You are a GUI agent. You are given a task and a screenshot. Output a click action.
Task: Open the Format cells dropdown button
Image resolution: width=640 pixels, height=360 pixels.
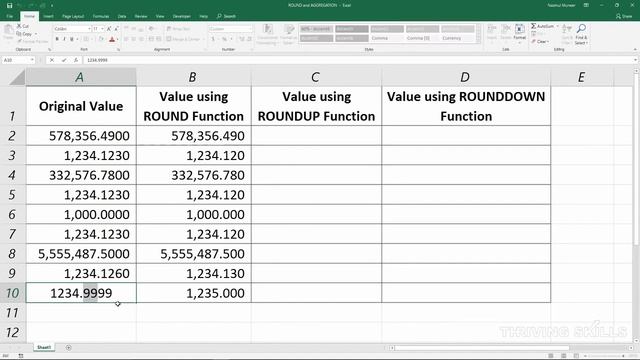coord(520,33)
